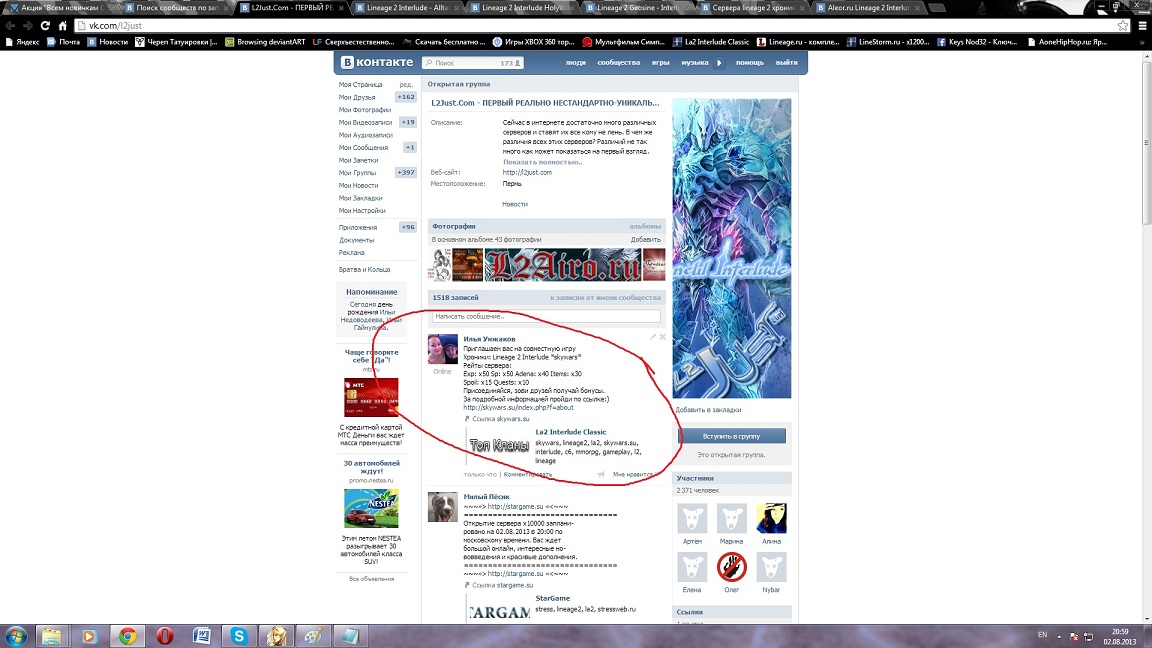Switch to Lineage 2 Interlude - Altta tab
Image resolution: width=1152 pixels, height=648 pixels.
tap(407, 8)
